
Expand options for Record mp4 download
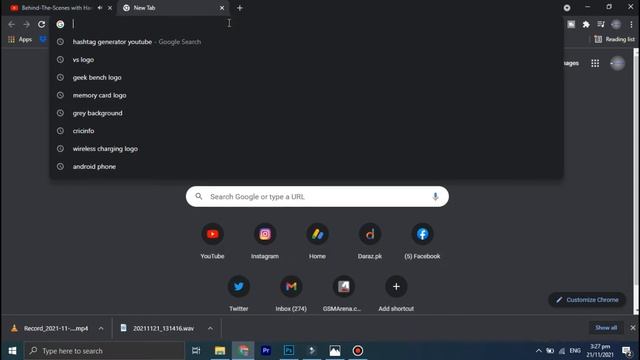tap(101, 329)
